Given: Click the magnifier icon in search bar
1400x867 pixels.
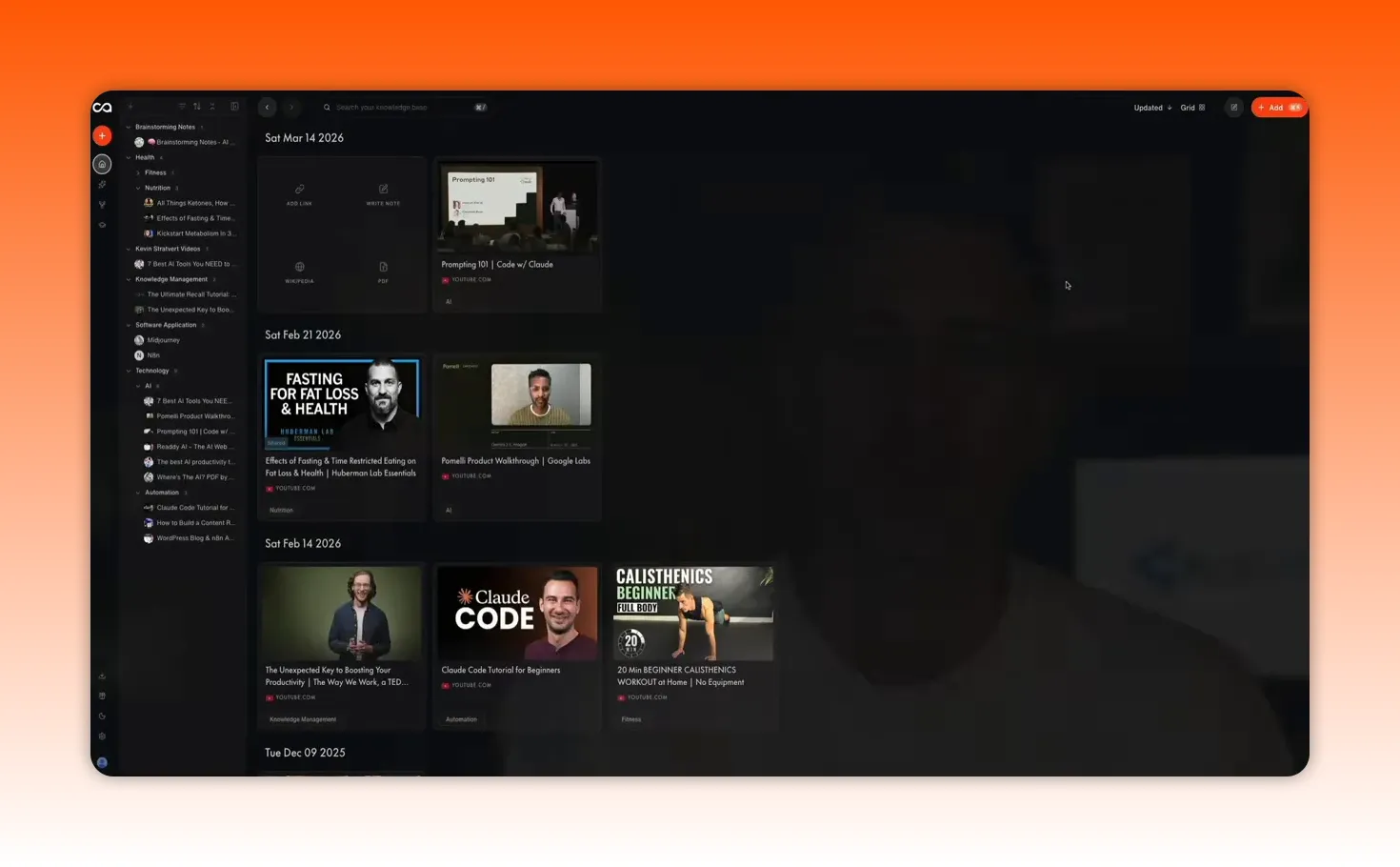Looking at the screenshot, I should (327, 108).
